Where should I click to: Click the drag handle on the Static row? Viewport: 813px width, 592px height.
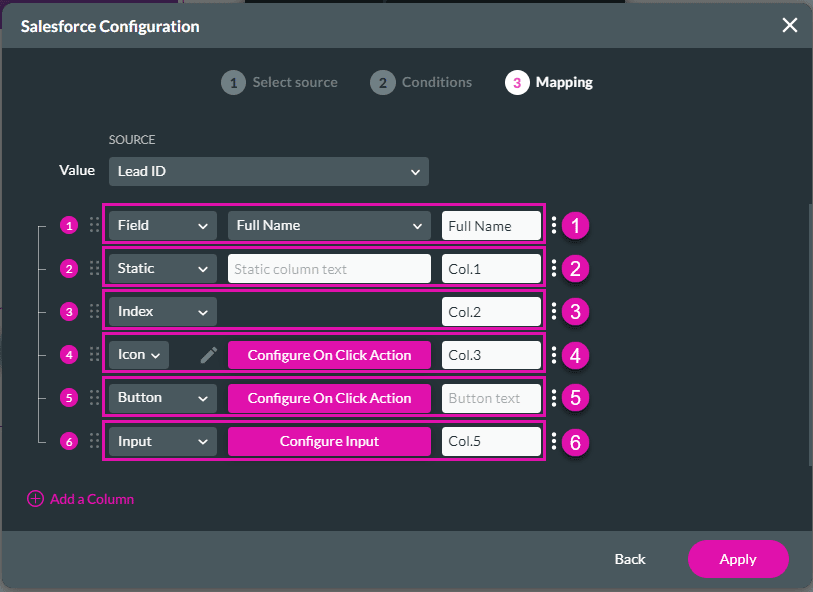(94, 268)
